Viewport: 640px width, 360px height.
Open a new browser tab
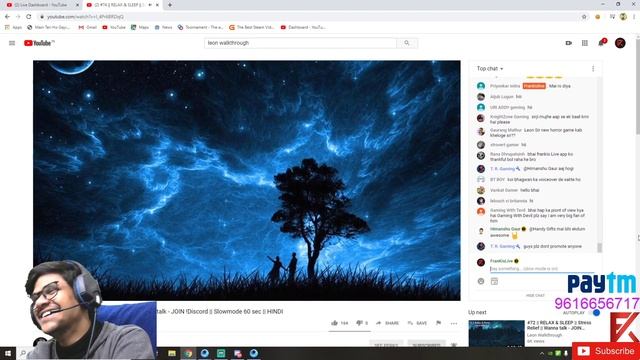[x=169, y=5]
